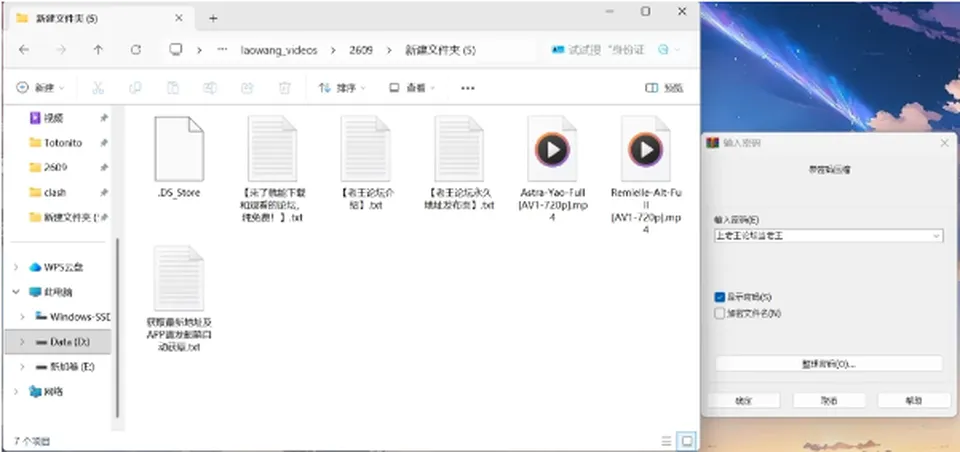Switch to large icons view icon
Screen dimensions: 960x452
click(686, 440)
